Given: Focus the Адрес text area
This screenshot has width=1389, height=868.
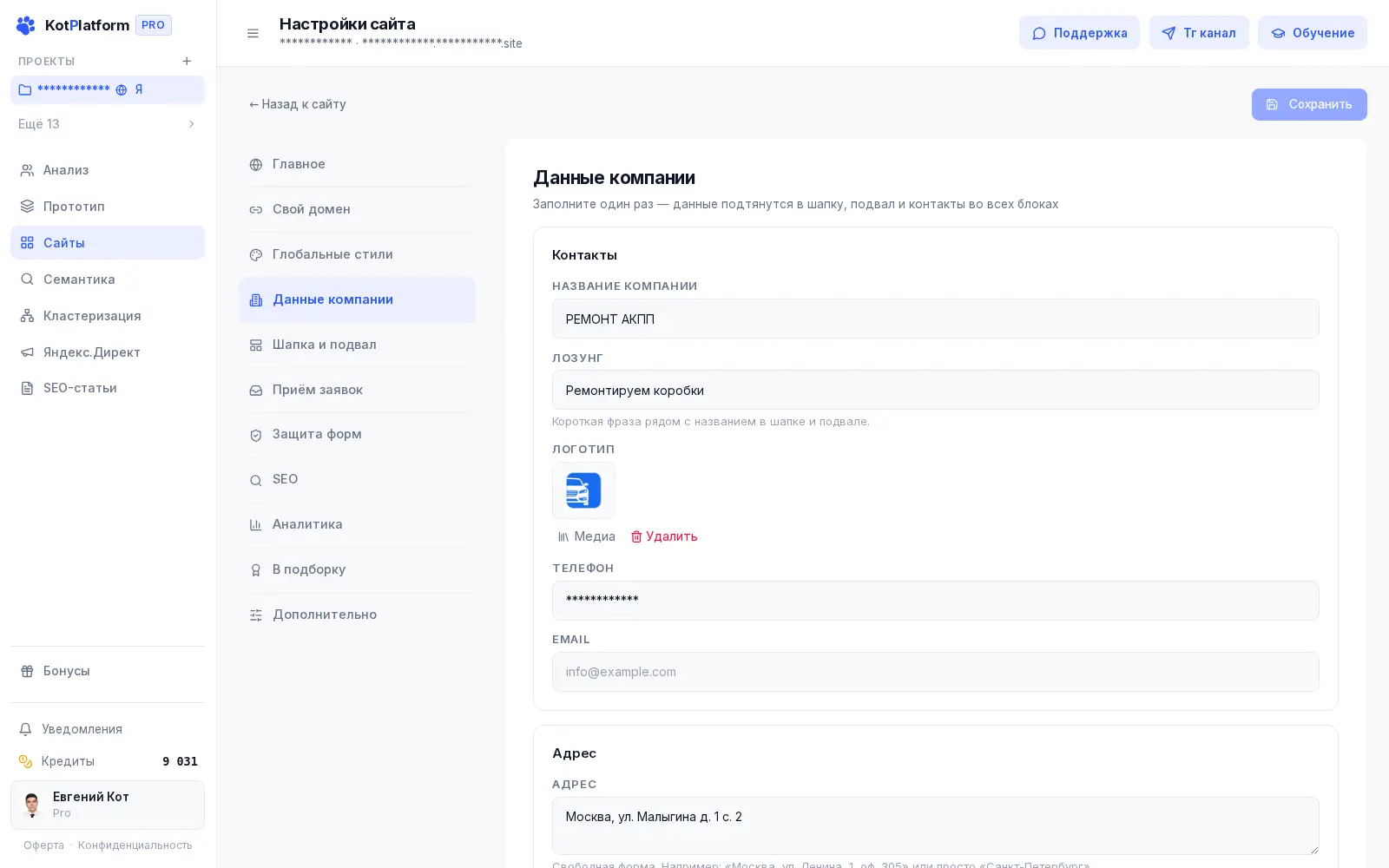Looking at the screenshot, I should click(936, 826).
